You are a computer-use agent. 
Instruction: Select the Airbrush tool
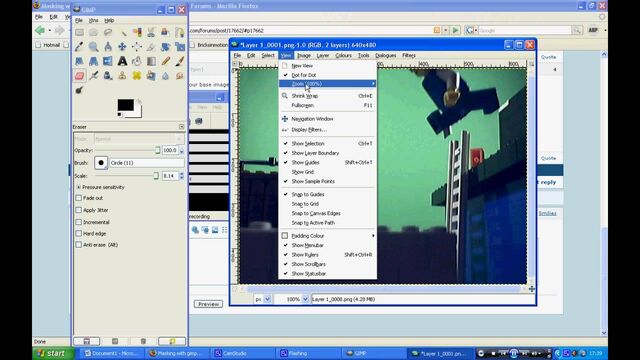(93, 76)
